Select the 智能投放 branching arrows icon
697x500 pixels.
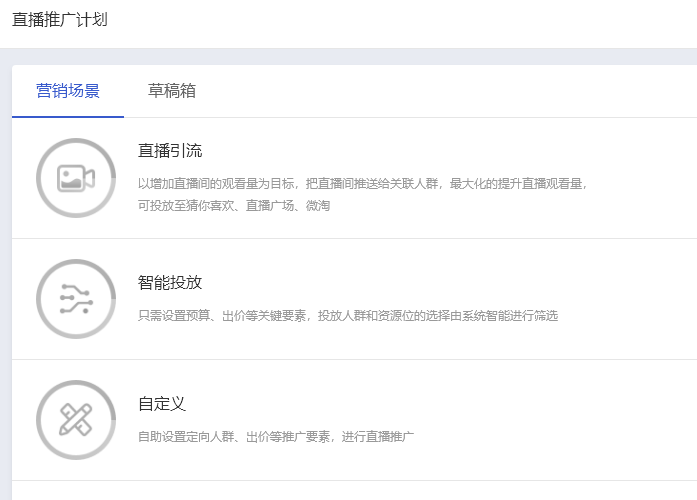pyautogui.click(x=76, y=299)
